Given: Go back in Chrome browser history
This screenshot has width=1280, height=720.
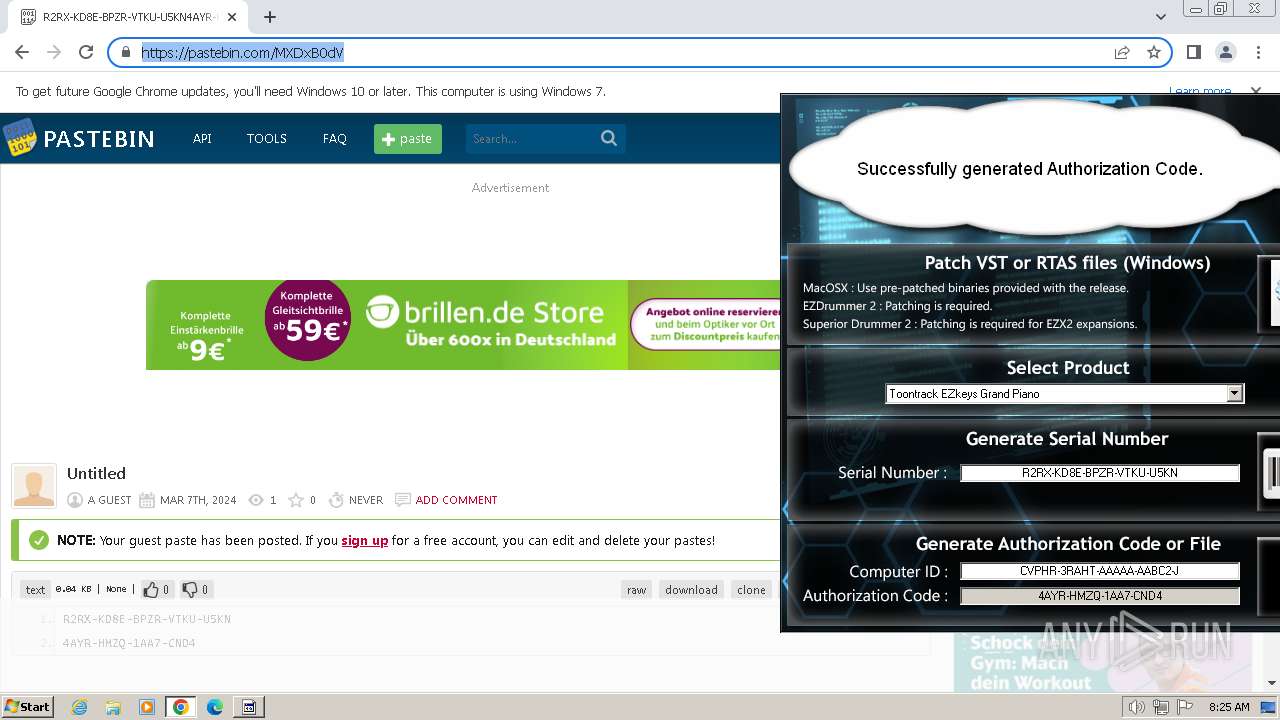Looking at the screenshot, I should [22, 52].
